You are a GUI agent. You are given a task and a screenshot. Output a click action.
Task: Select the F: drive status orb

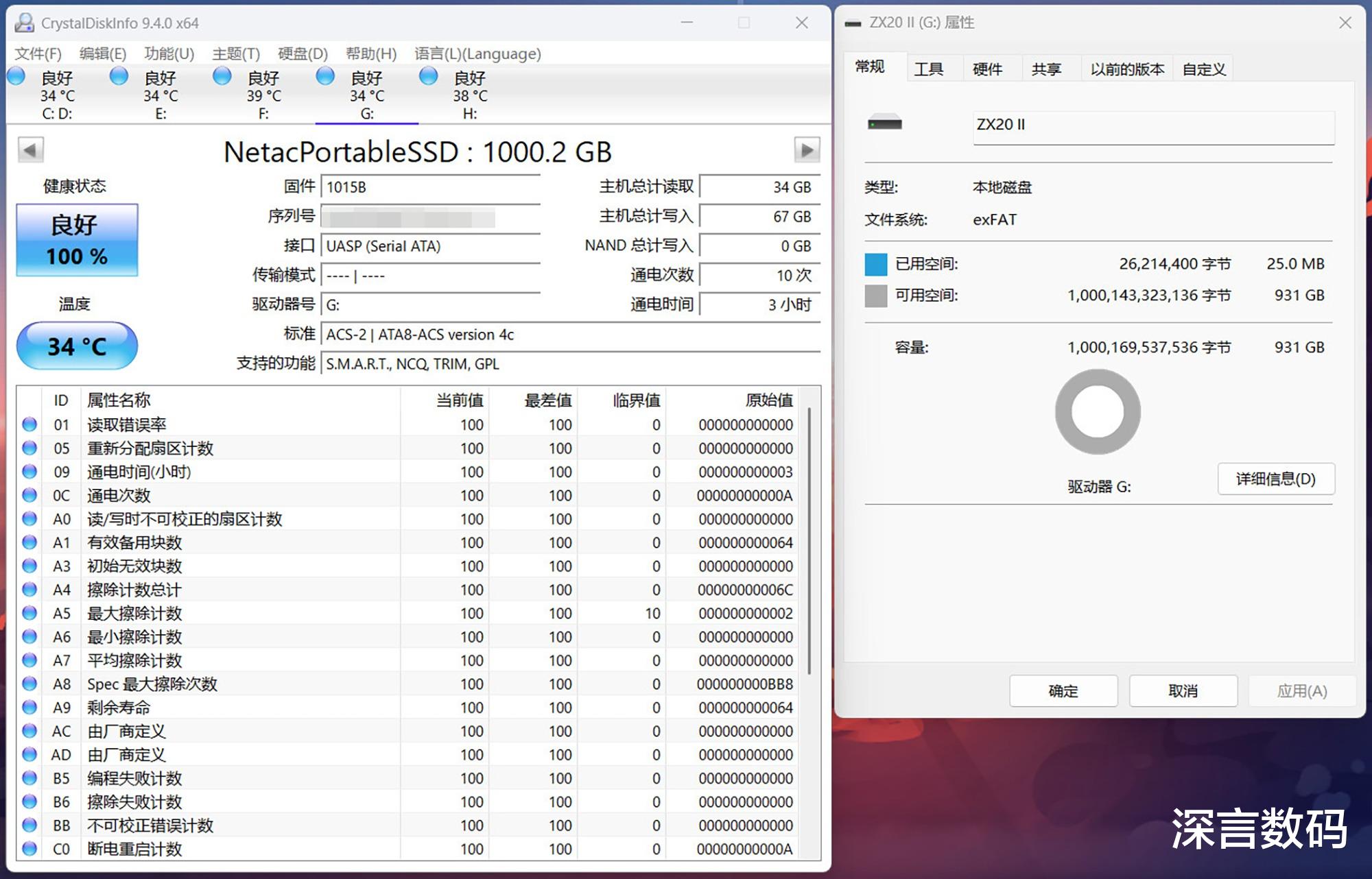coord(222,76)
